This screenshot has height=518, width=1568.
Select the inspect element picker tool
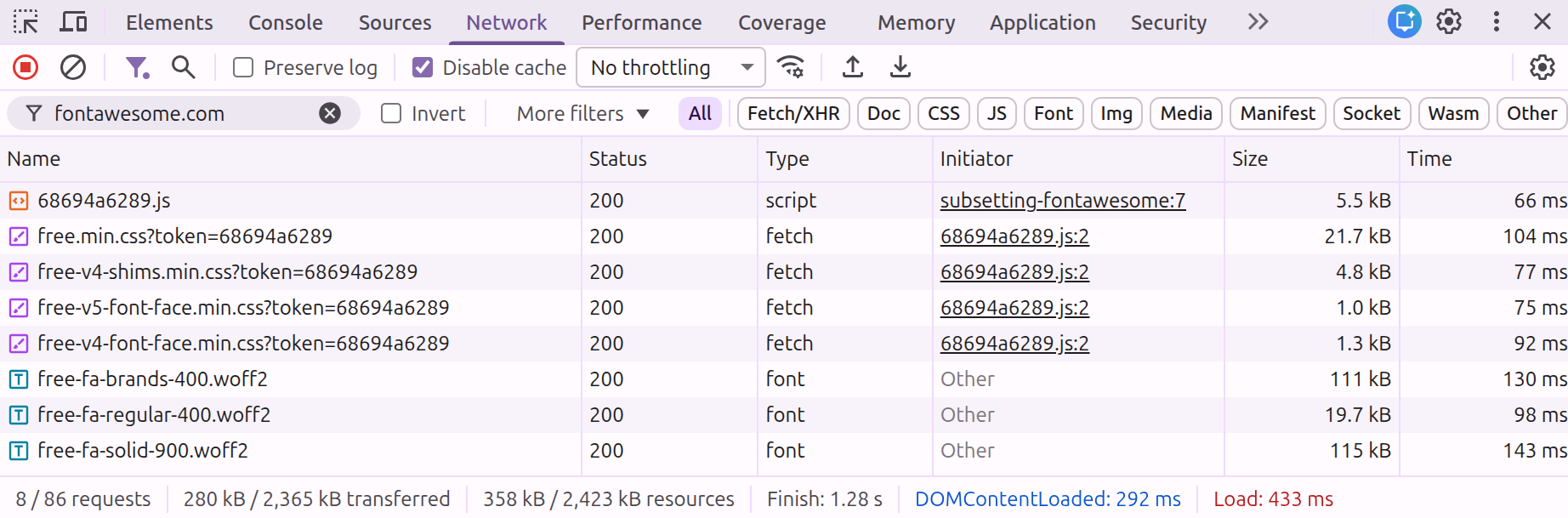(26, 22)
